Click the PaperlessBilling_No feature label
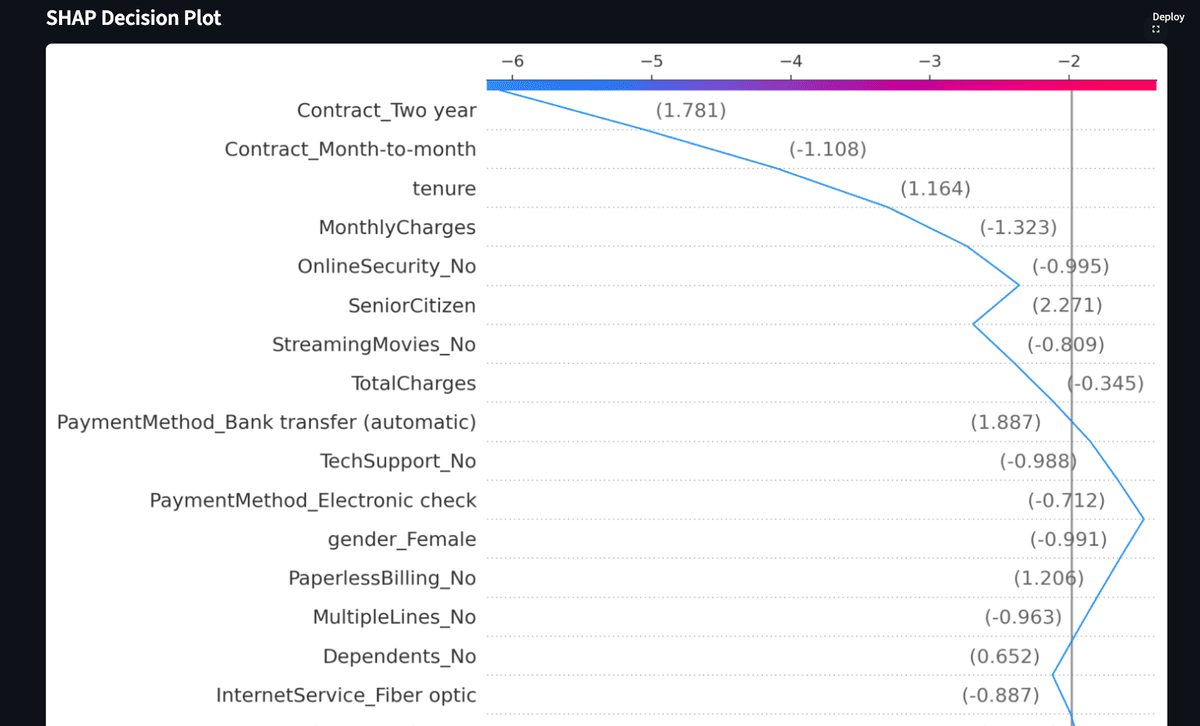The height and width of the screenshot is (726, 1200). (x=382, y=578)
